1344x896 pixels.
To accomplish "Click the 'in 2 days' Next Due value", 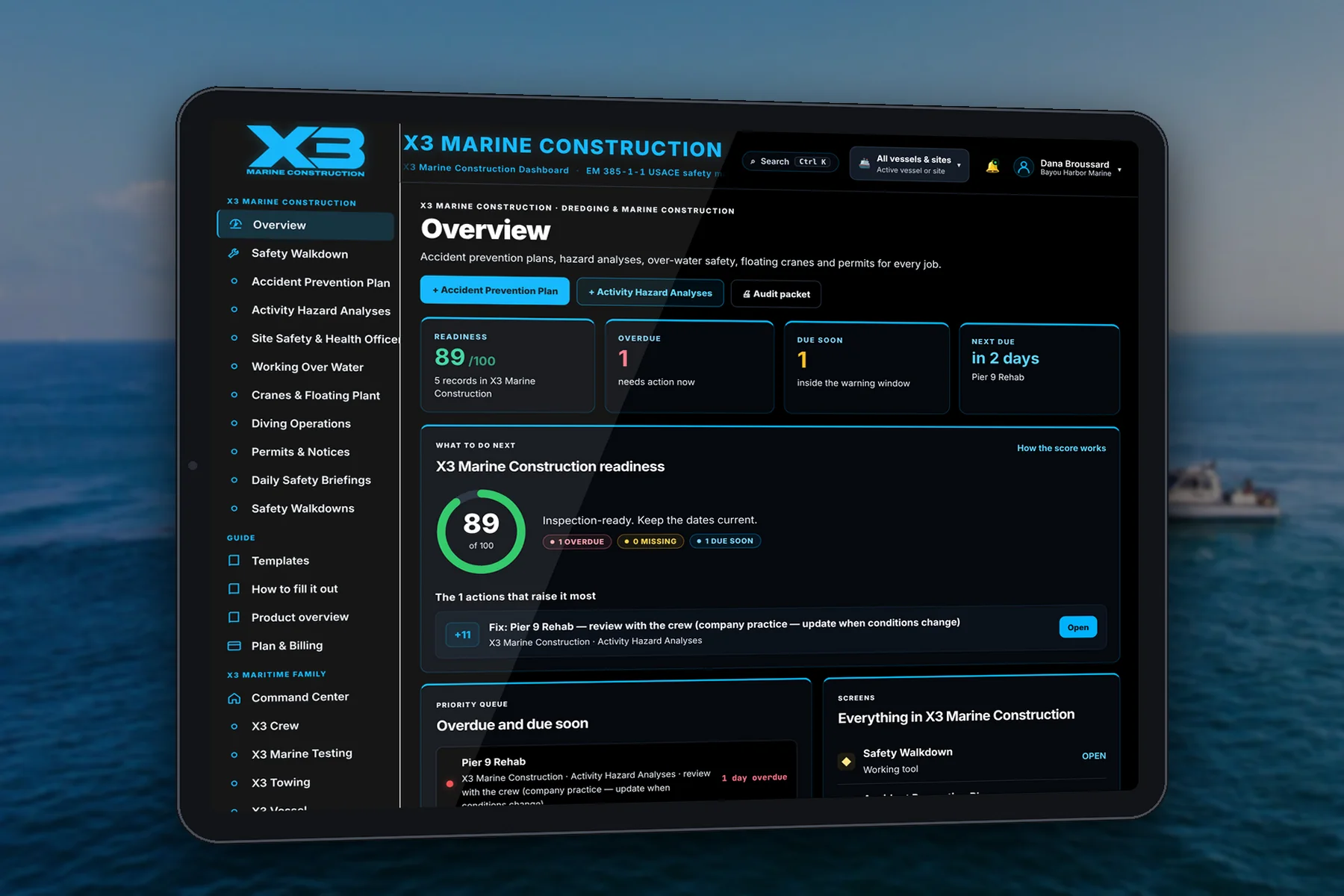I will click(1005, 358).
